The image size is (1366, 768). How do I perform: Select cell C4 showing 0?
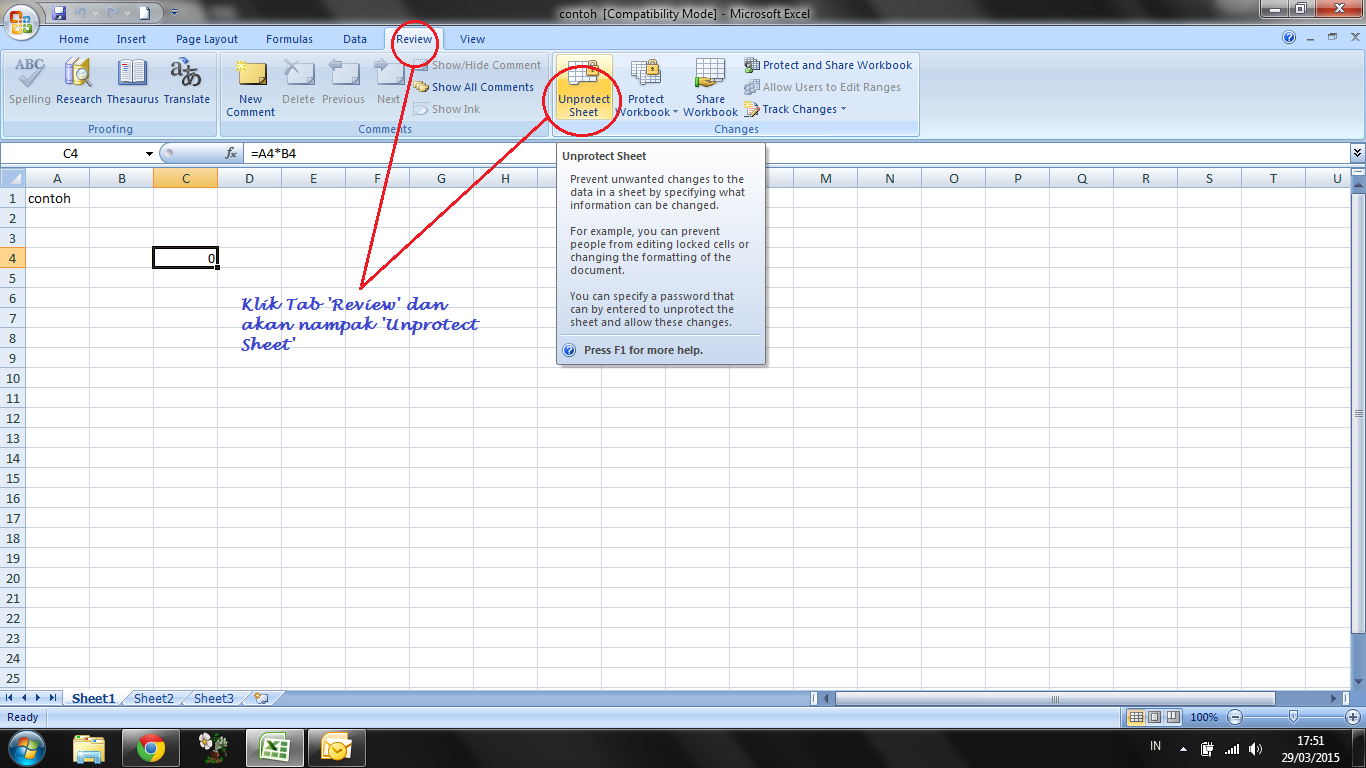tap(185, 258)
